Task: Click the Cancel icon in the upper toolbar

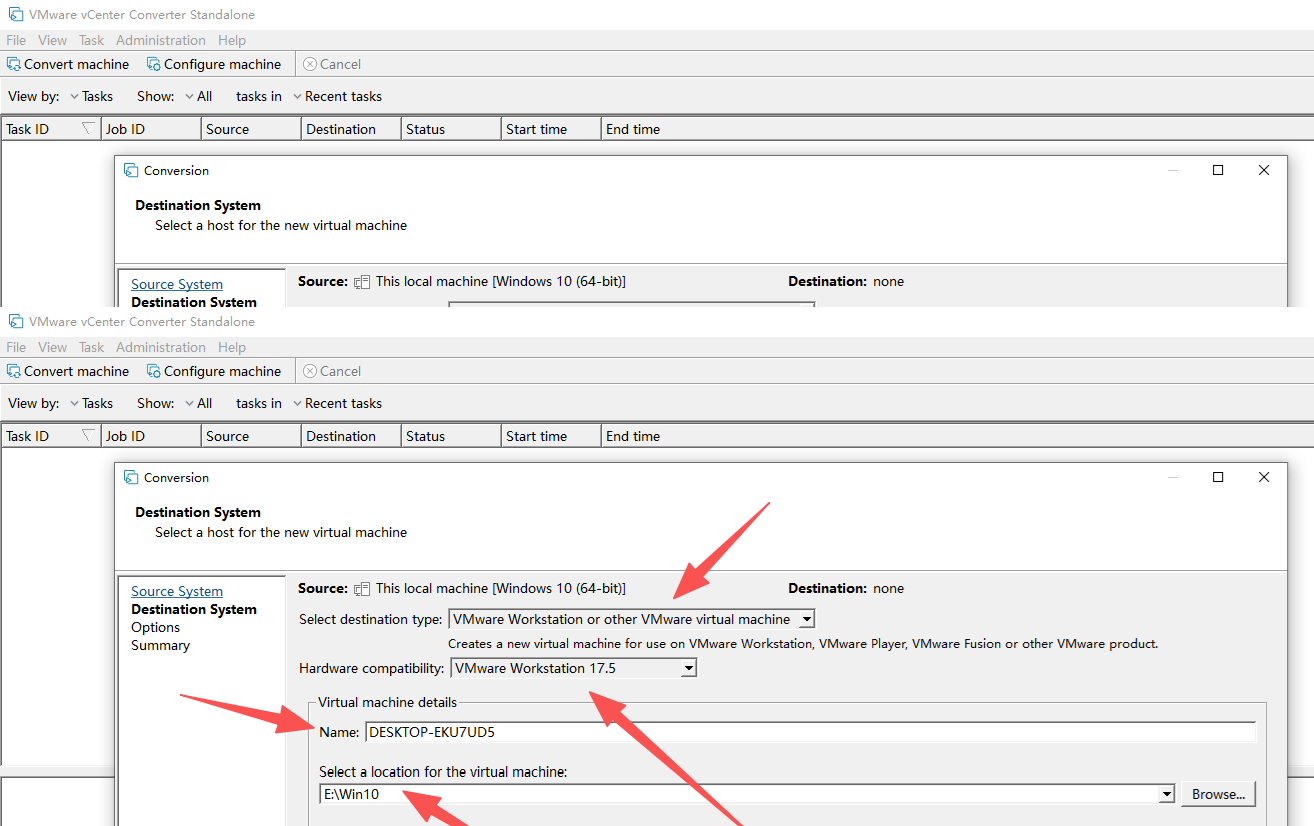Action: [310, 64]
